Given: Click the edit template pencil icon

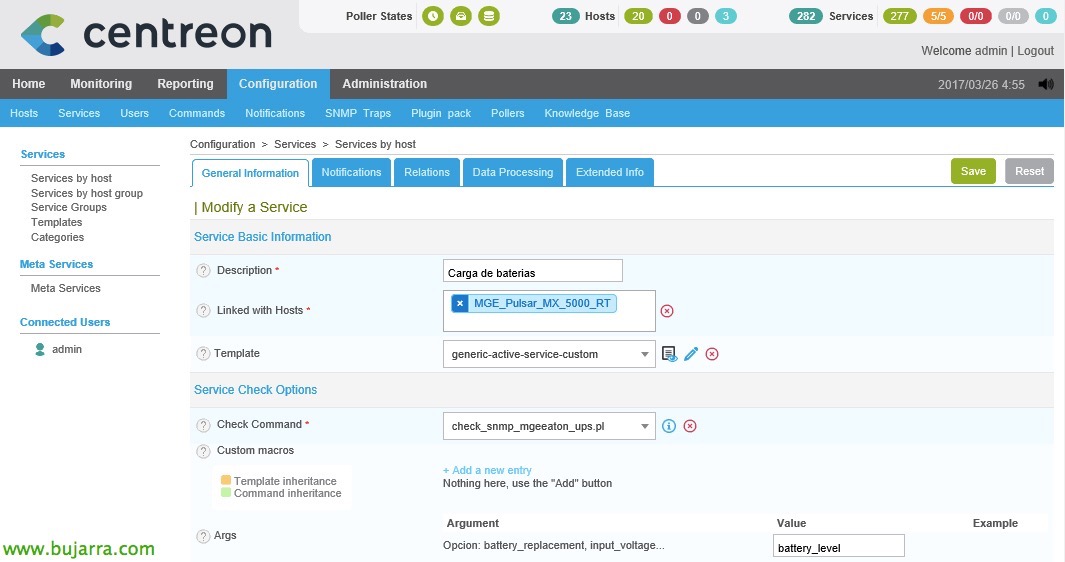Looking at the screenshot, I should click(x=691, y=354).
